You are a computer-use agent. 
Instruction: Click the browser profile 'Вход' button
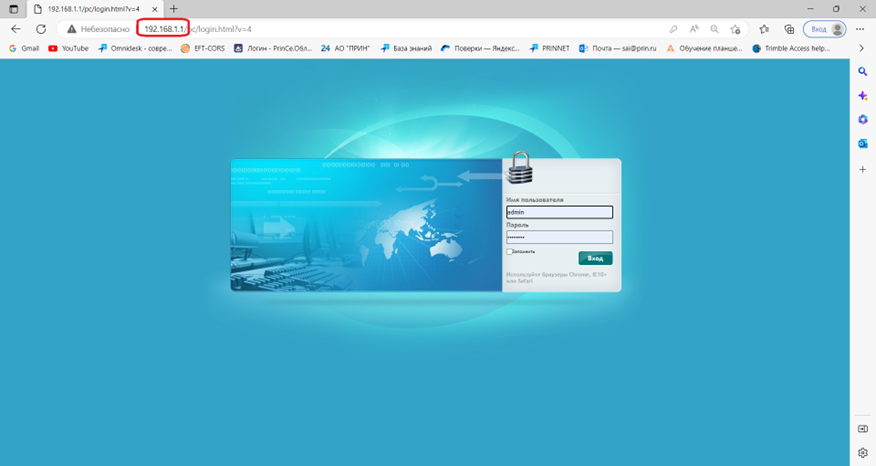tap(825, 29)
